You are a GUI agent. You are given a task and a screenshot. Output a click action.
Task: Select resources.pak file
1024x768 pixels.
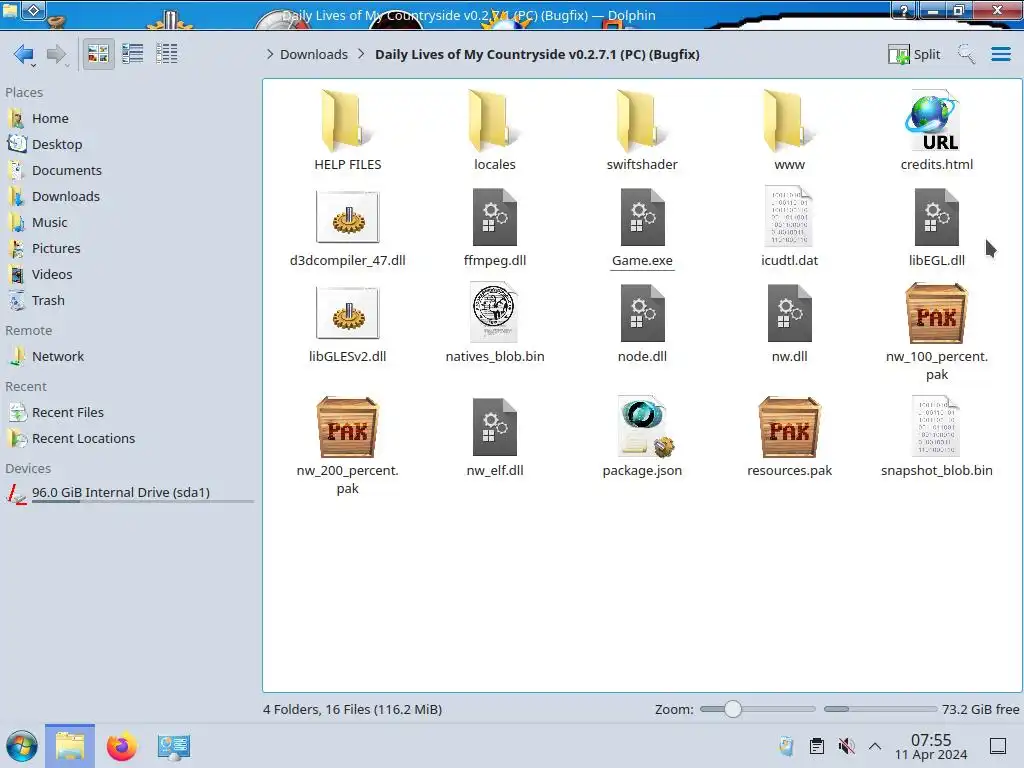click(790, 438)
